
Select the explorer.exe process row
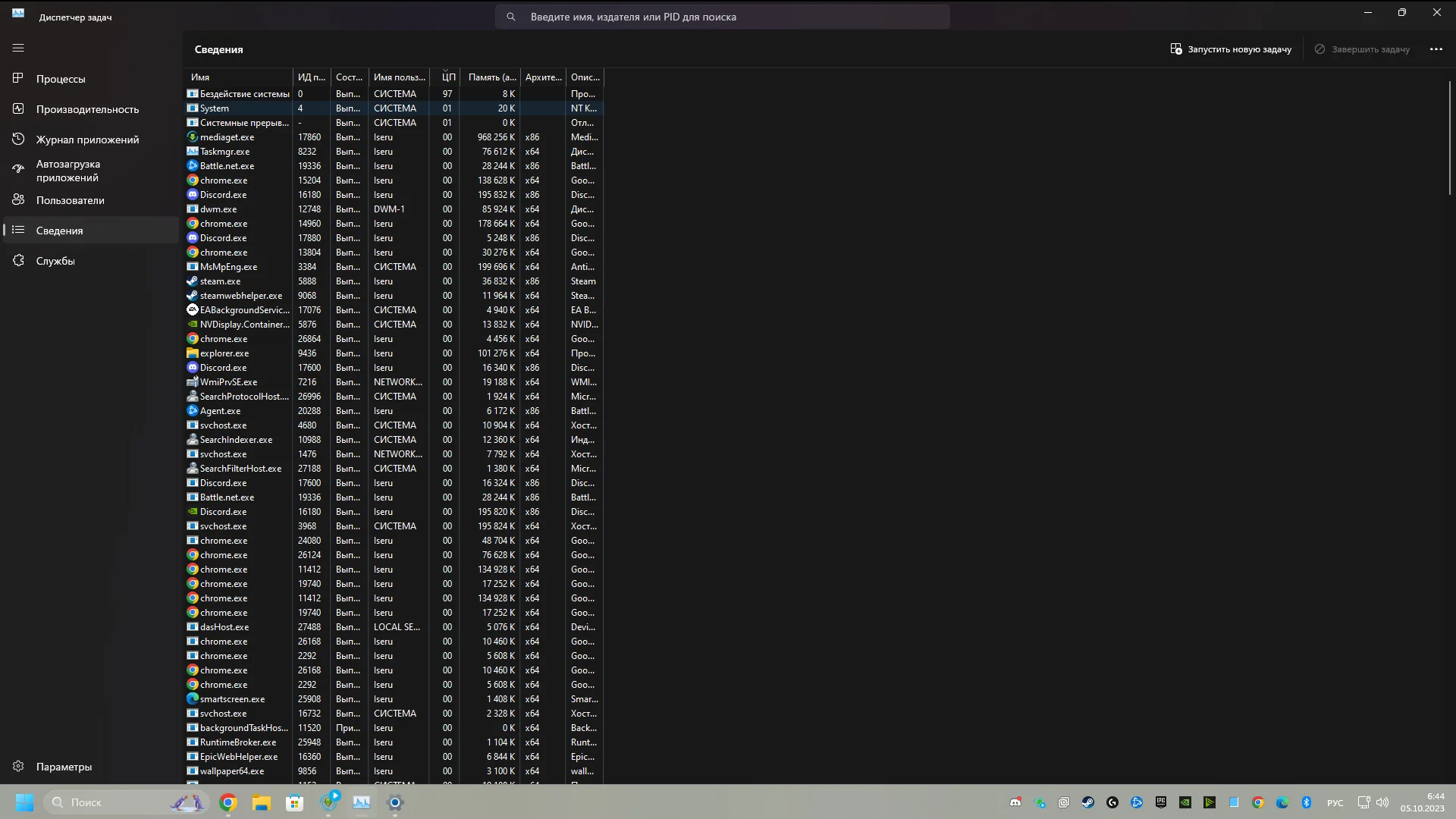(224, 353)
